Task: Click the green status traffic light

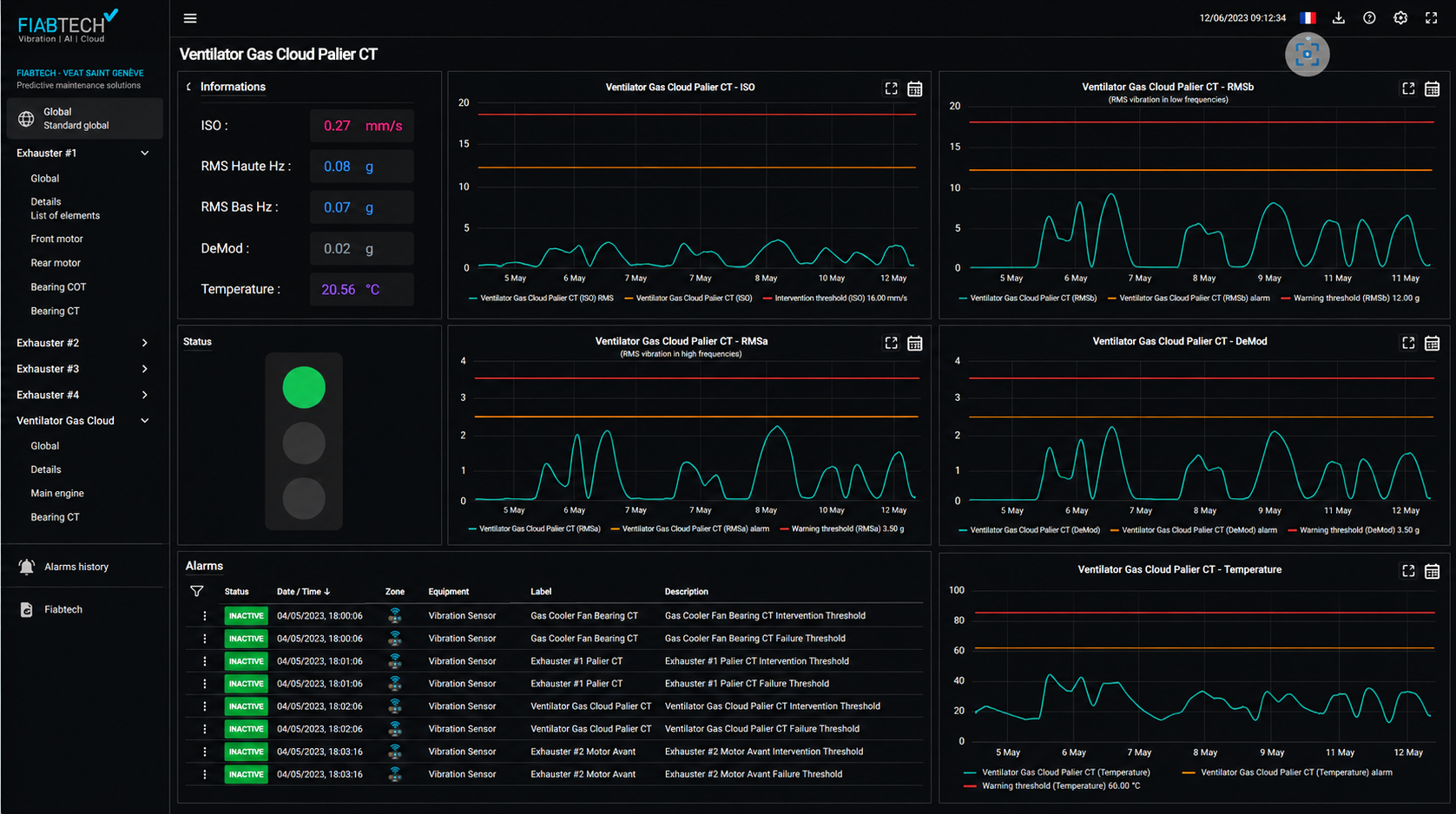Action: point(304,388)
